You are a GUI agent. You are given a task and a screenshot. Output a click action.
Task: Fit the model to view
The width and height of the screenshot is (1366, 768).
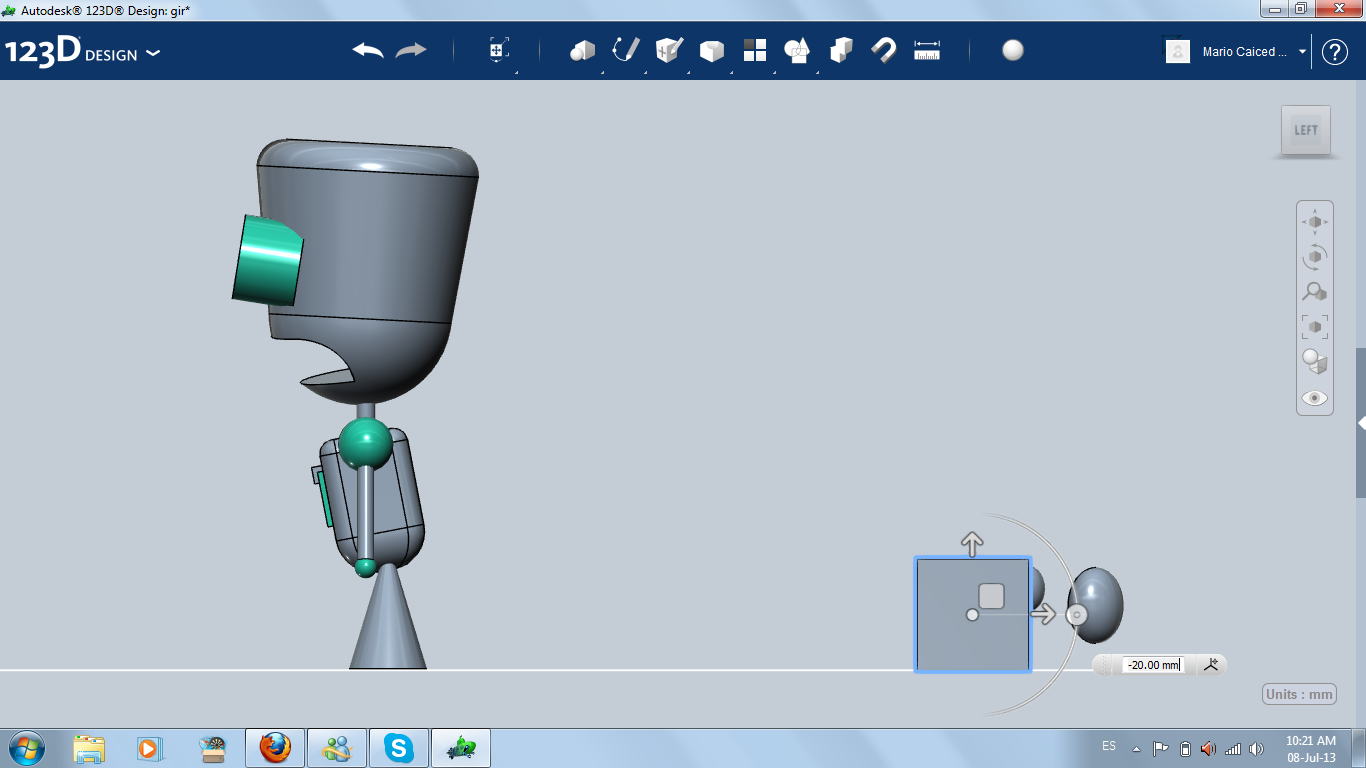click(x=1315, y=326)
